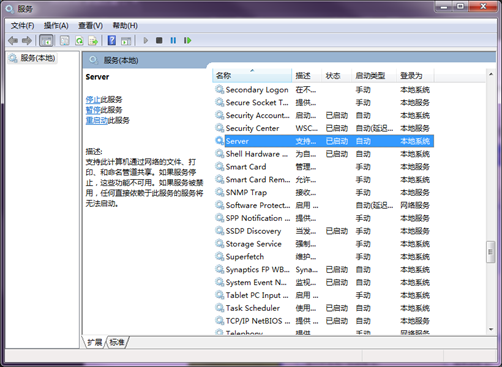The image size is (502, 367).
Task: Select 服务(本地) in the left tree
Action: (x=33, y=58)
